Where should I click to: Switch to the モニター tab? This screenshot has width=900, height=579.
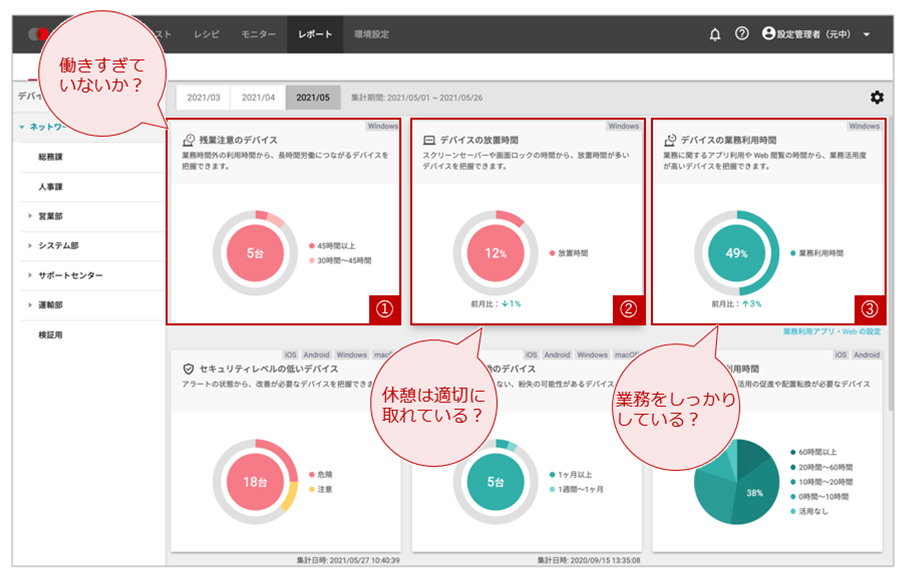click(257, 33)
